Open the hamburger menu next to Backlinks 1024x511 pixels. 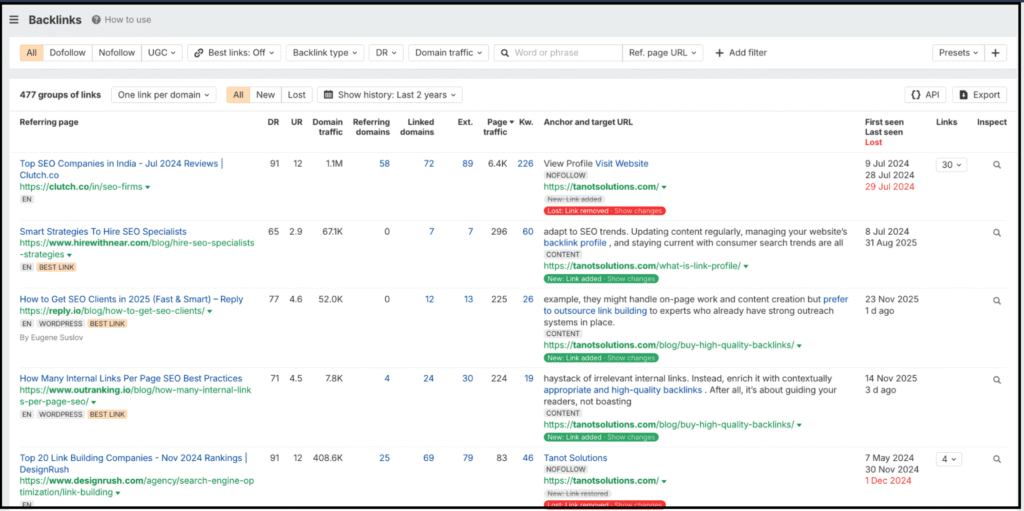(14, 20)
